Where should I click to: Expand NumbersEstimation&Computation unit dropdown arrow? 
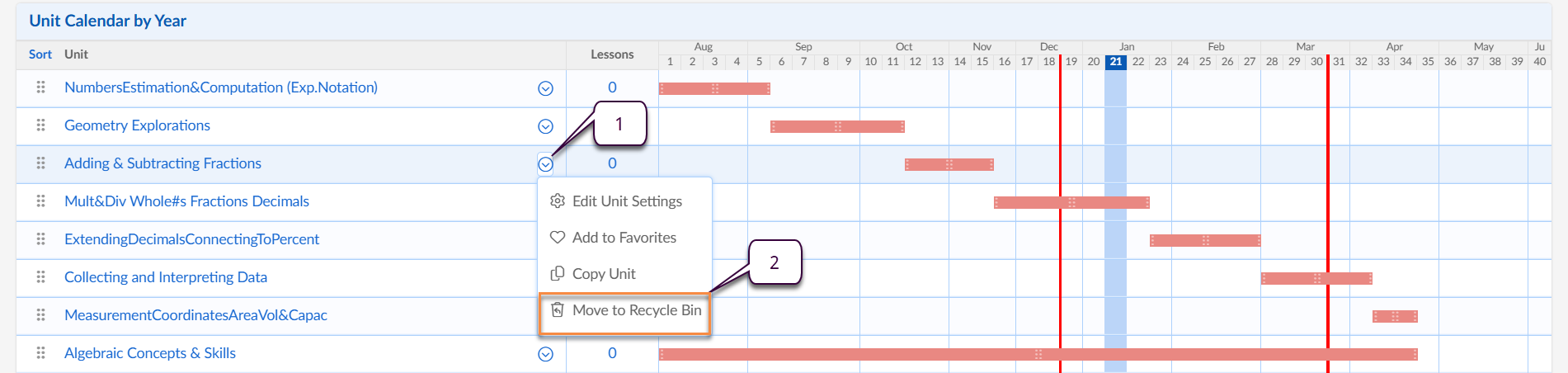click(545, 88)
